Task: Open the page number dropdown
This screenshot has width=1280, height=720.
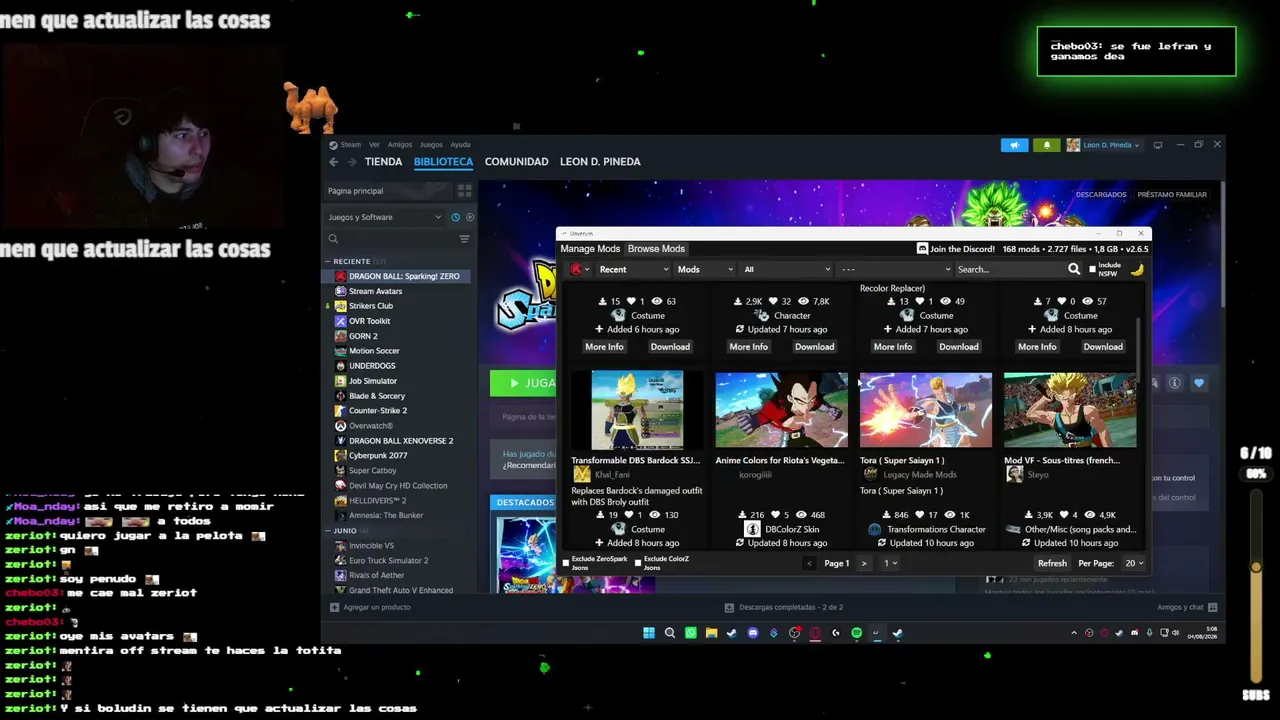Action: (889, 563)
